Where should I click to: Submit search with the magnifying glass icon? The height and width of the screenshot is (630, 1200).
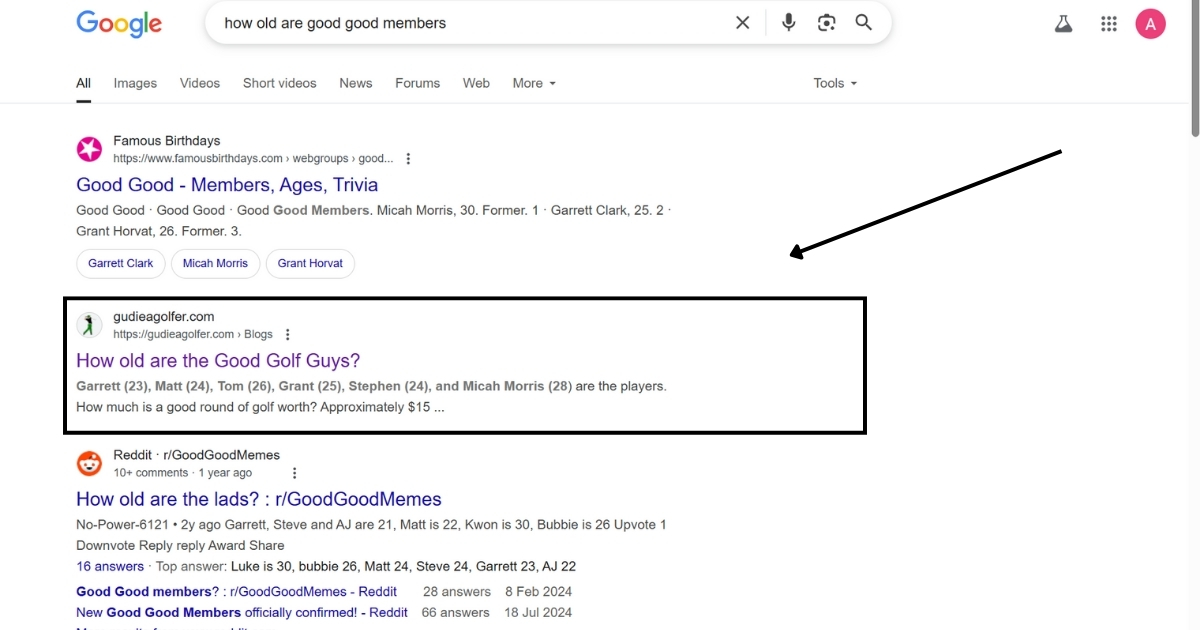pyautogui.click(x=864, y=23)
